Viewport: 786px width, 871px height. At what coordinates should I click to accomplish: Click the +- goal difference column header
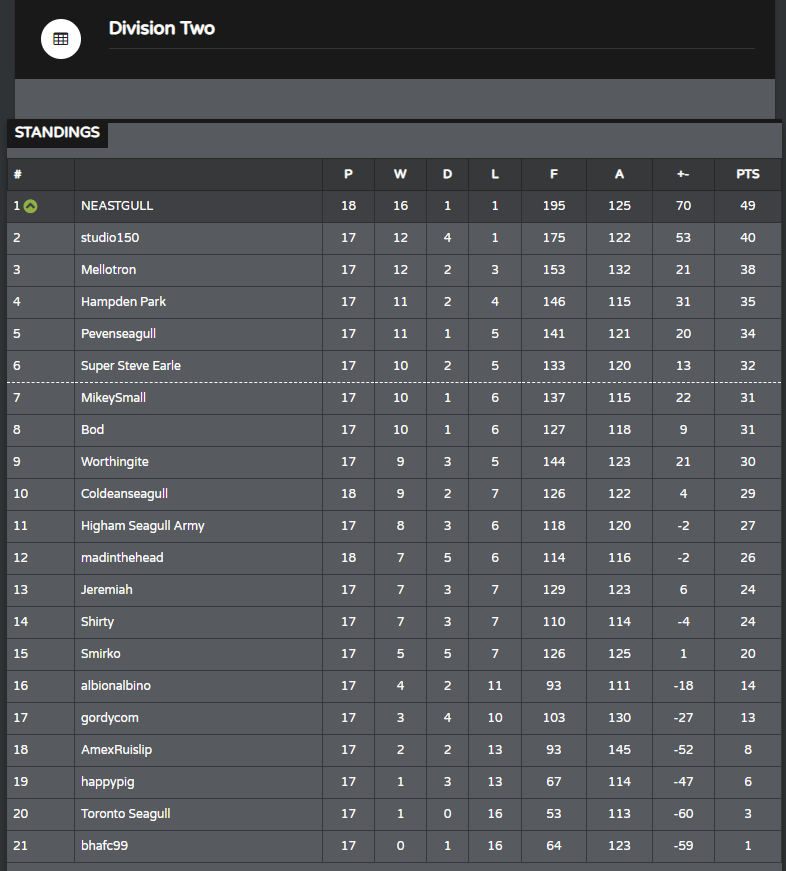tap(683, 174)
